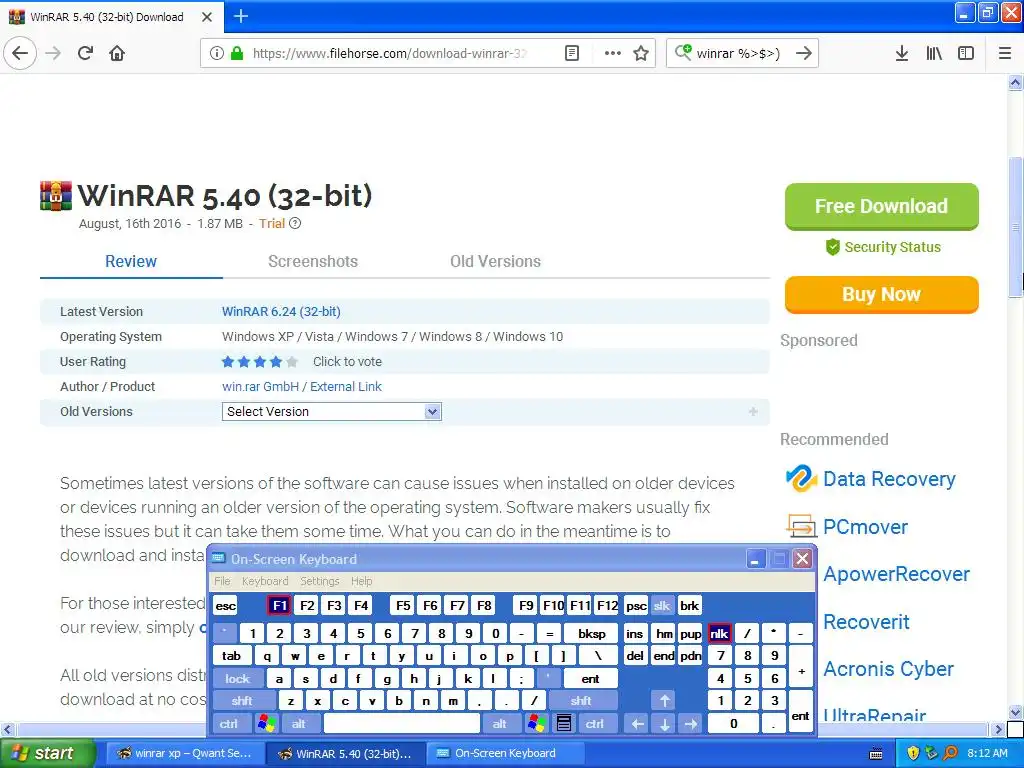This screenshot has width=1024, height=768.
Task: Open the Settings menu of On-Screen Keyboard
Action: 319,581
